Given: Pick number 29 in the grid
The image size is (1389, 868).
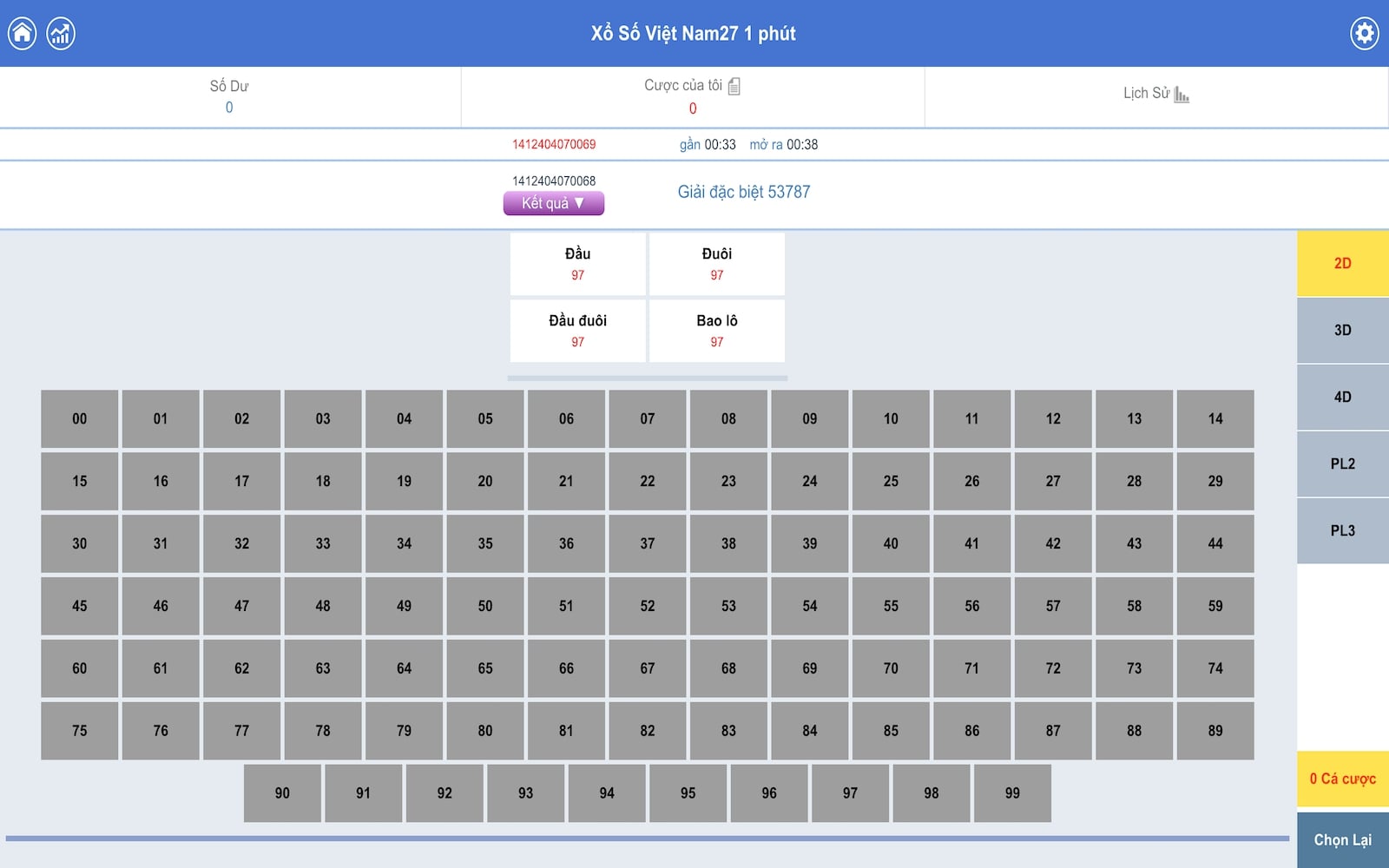Looking at the screenshot, I should point(1215,482).
